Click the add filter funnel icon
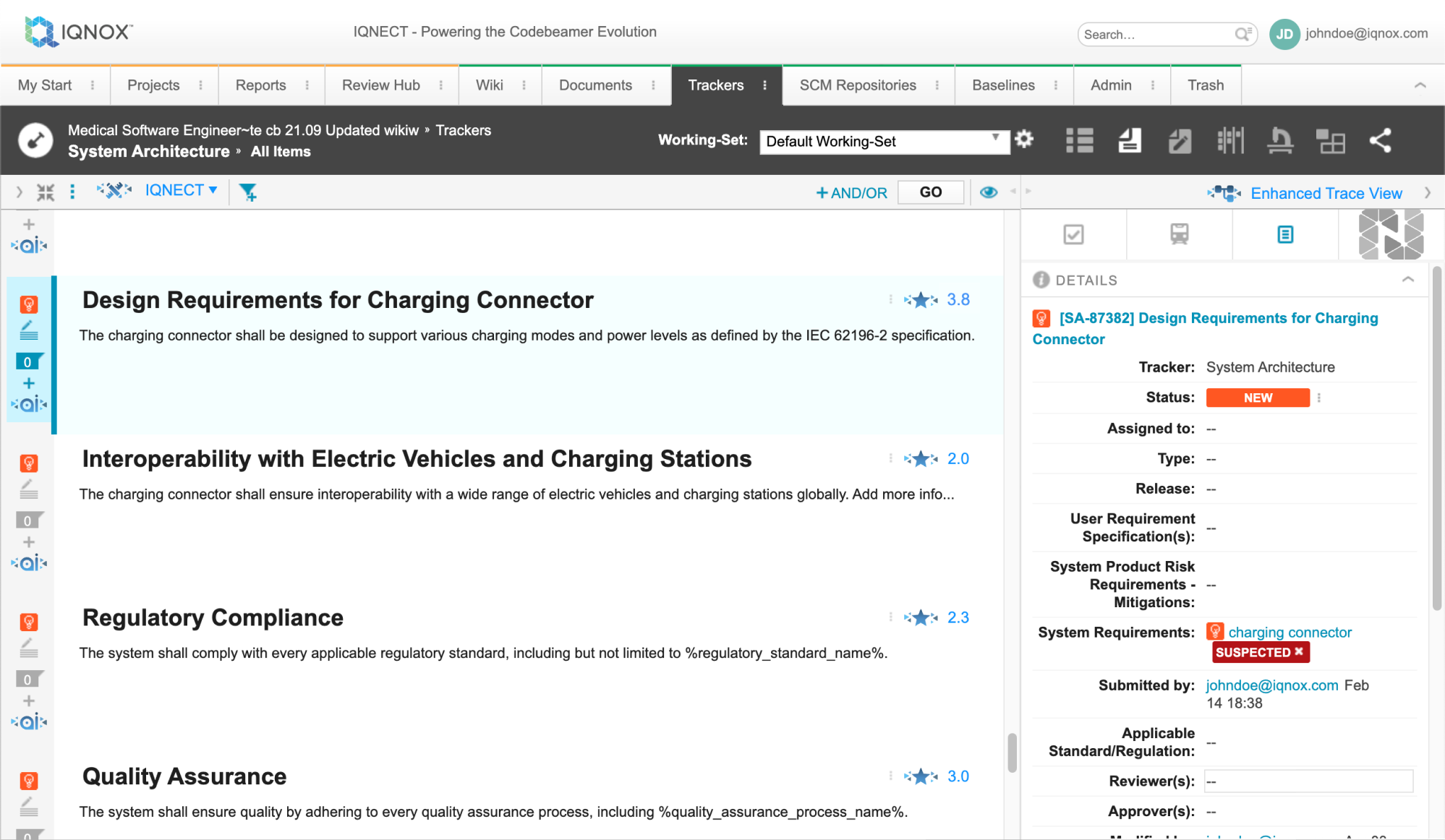Image resolution: width=1445 pixels, height=840 pixels. (x=248, y=192)
